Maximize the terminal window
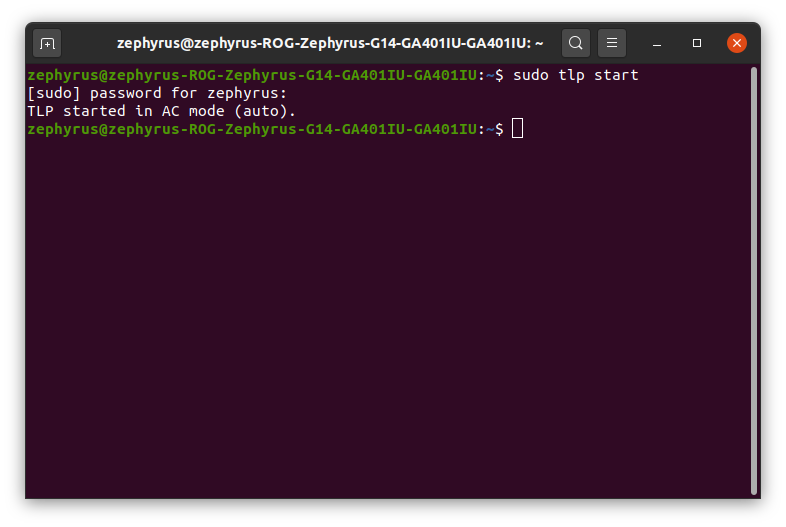Image resolution: width=786 pixels, height=527 pixels. 697,43
